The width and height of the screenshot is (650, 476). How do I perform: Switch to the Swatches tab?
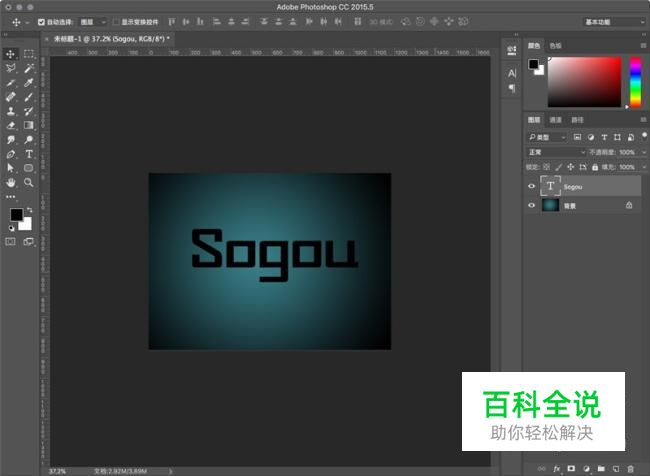click(555, 46)
